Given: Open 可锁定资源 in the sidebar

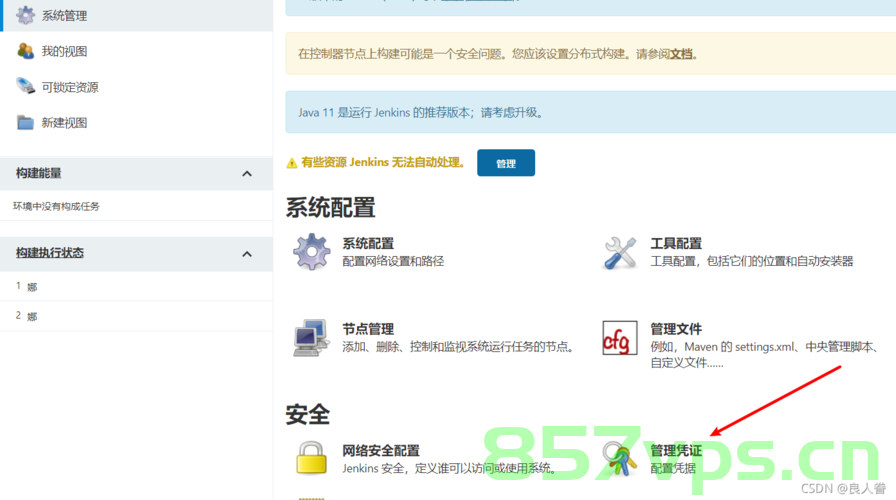Looking at the screenshot, I should [x=70, y=87].
